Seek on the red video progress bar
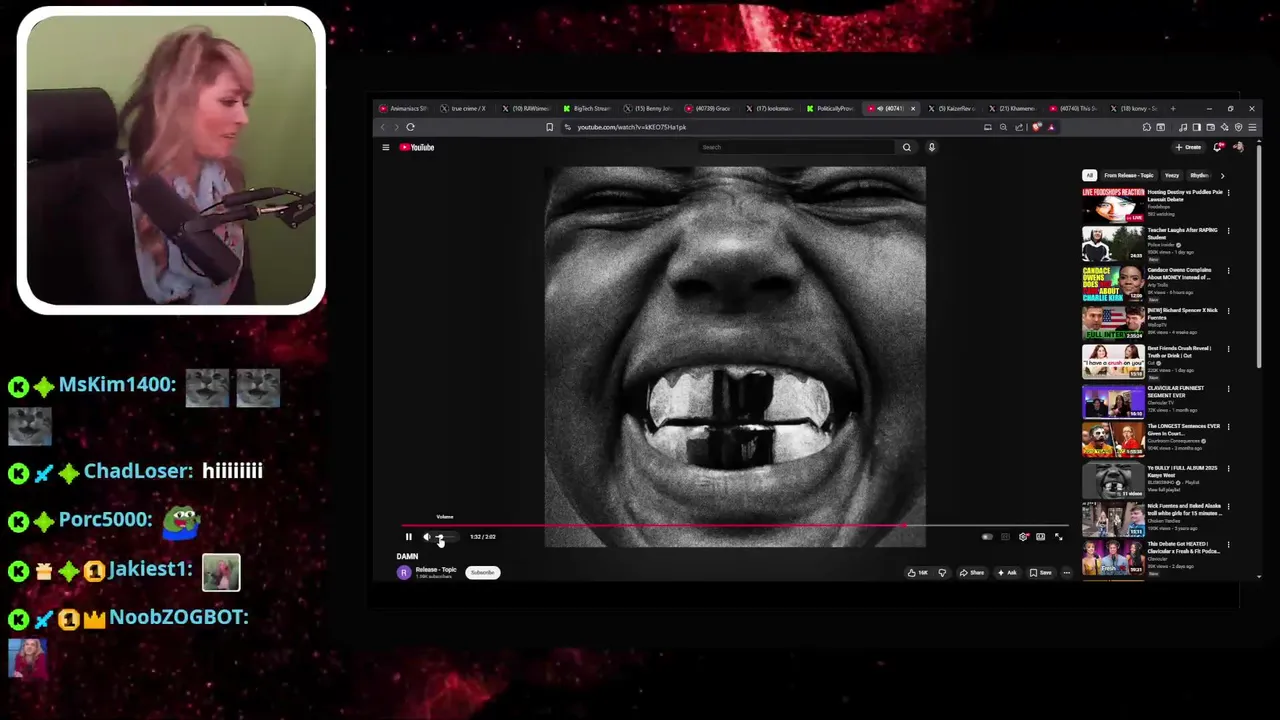The height and width of the screenshot is (720, 1280). [735, 526]
